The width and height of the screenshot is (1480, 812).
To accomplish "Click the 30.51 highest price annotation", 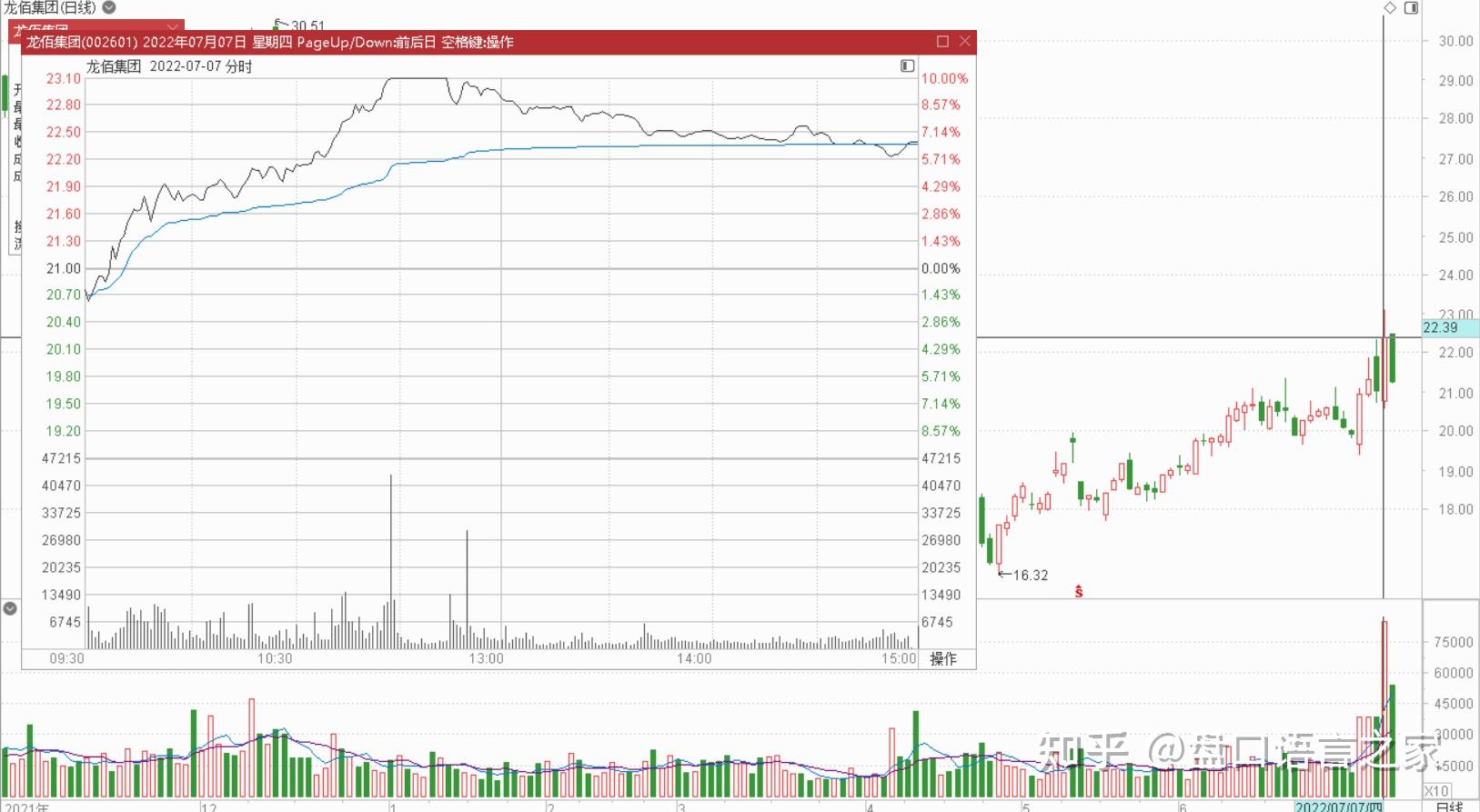I will point(307,25).
